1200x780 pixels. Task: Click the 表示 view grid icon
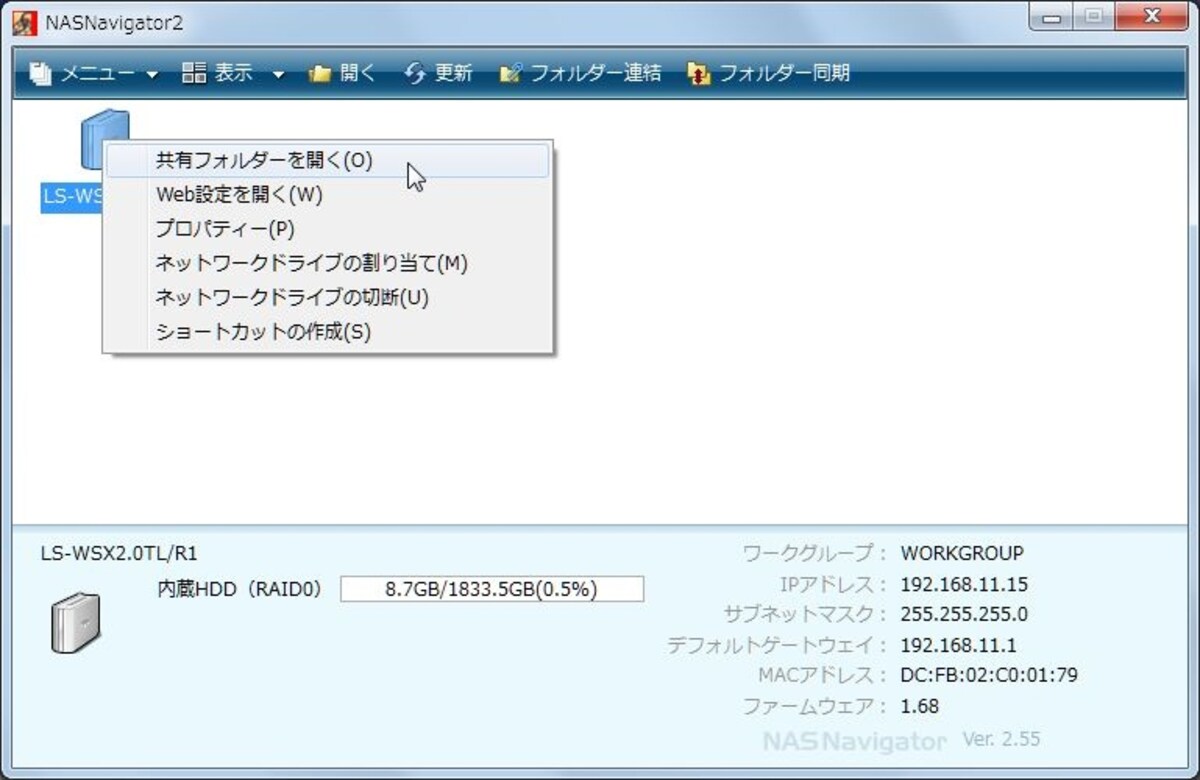pos(194,73)
